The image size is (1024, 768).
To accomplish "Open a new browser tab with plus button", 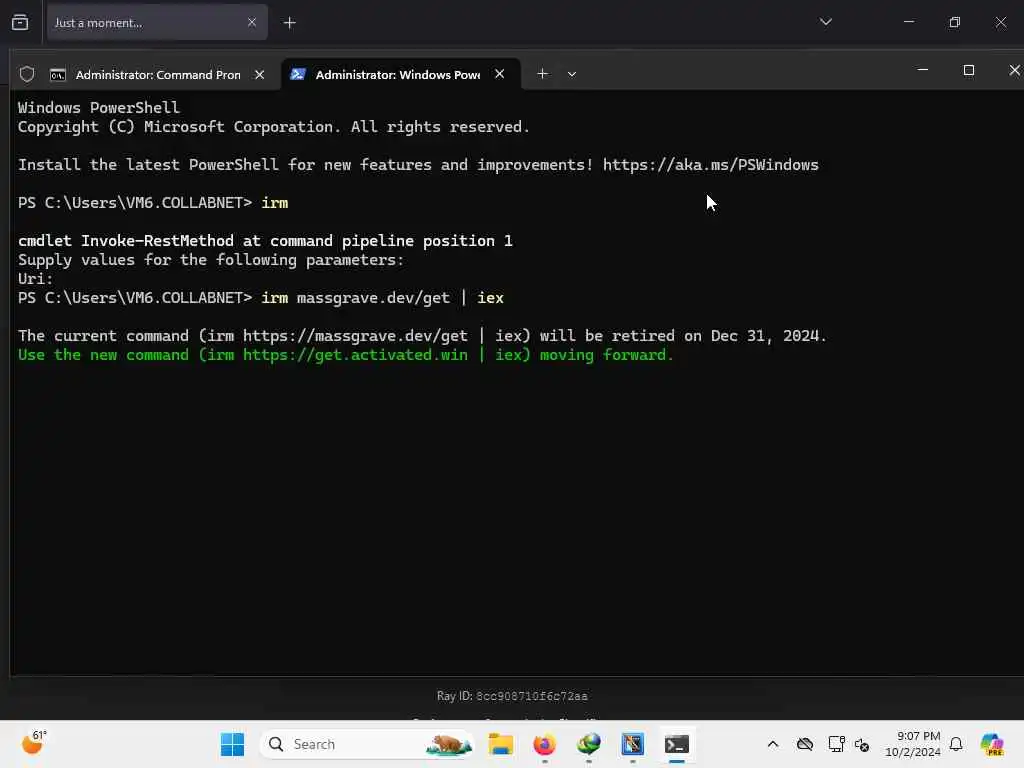I will point(289,23).
